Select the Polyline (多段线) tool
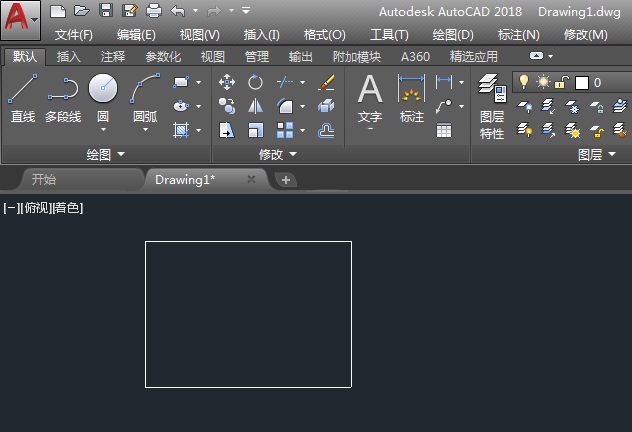The width and height of the screenshot is (632, 432). (63, 99)
